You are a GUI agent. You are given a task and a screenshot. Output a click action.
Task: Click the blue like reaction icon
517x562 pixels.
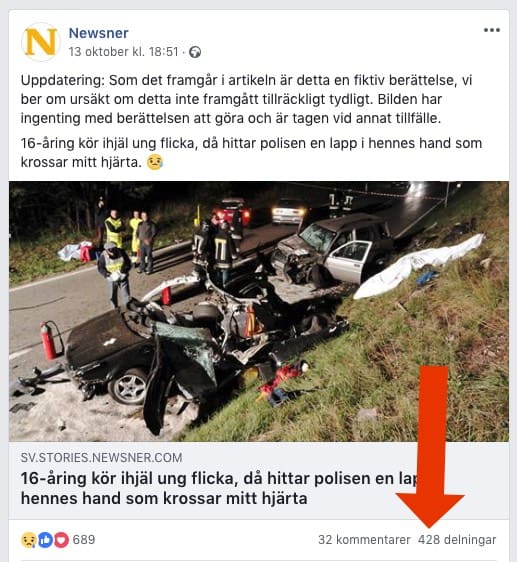pyautogui.click(x=46, y=540)
